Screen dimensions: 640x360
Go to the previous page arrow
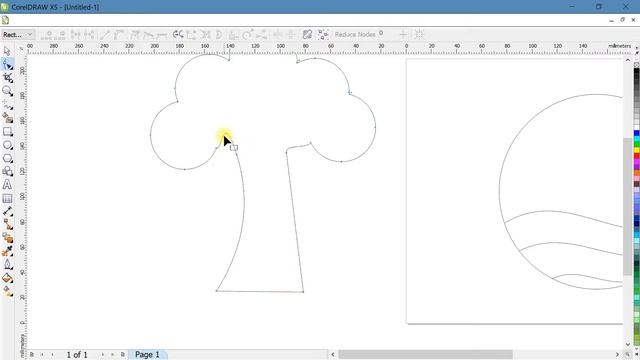point(52,354)
